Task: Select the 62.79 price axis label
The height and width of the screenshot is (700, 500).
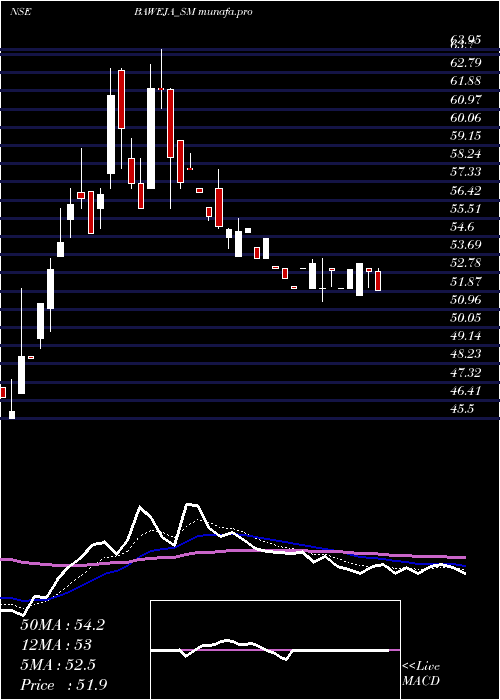Action: (x=466, y=63)
